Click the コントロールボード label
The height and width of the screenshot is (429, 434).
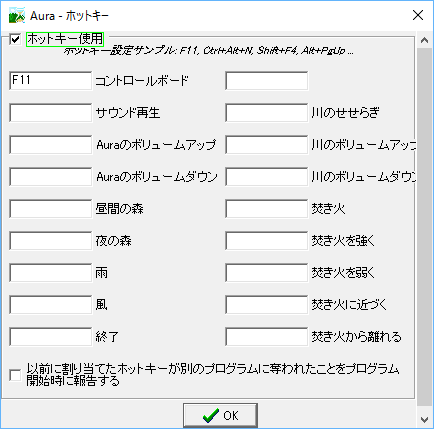coord(142,81)
